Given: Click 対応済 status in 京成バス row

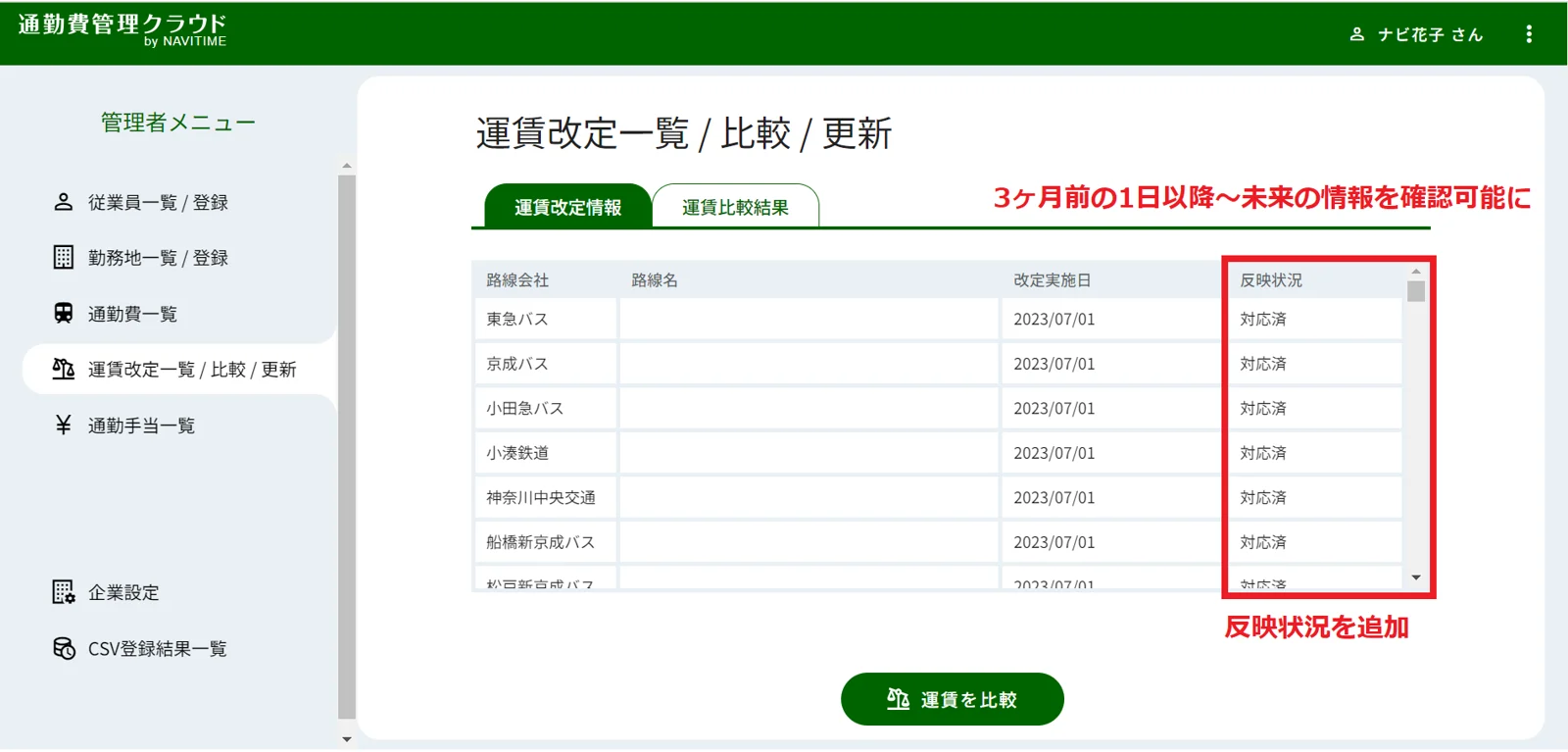Looking at the screenshot, I should (x=1263, y=364).
